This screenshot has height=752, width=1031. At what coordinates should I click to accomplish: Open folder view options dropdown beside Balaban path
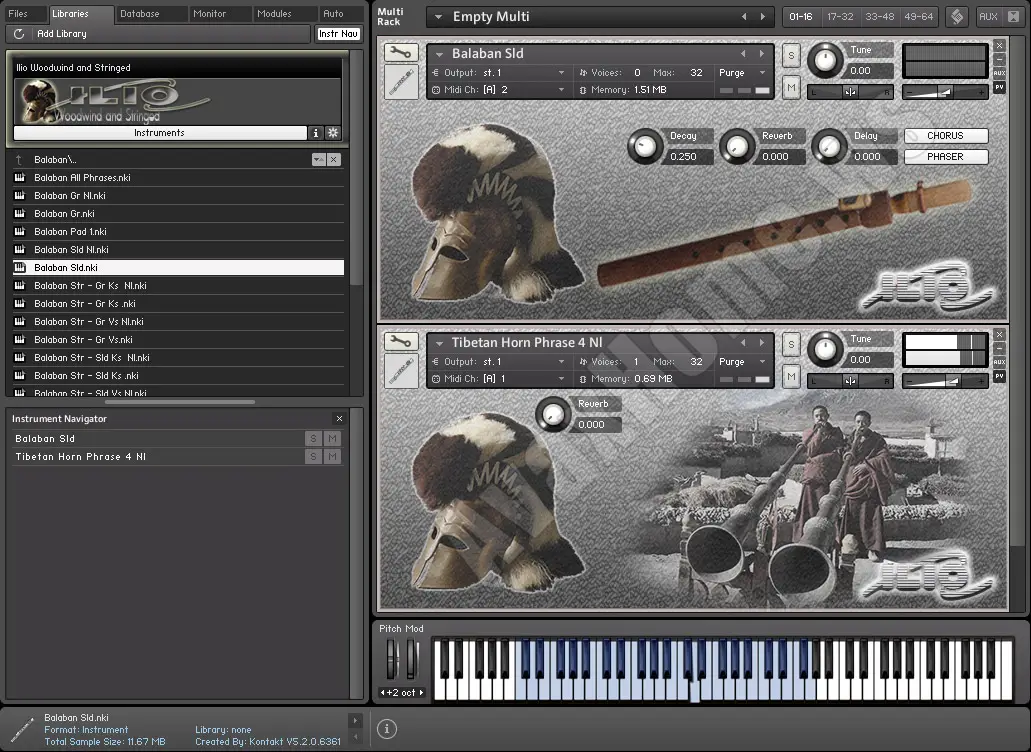click(x=319, y=160)
